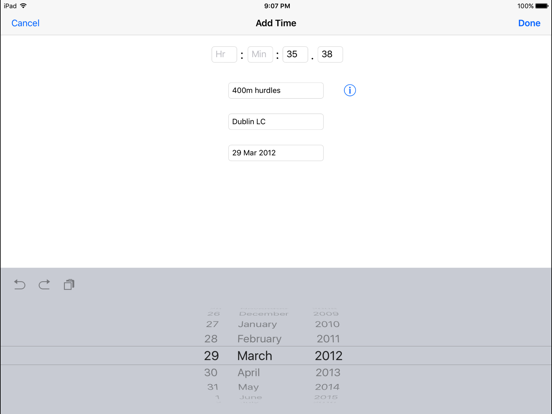Tap the paste clipboard icon
This screenshot has height=414, width=552.
tap(69, 284)
